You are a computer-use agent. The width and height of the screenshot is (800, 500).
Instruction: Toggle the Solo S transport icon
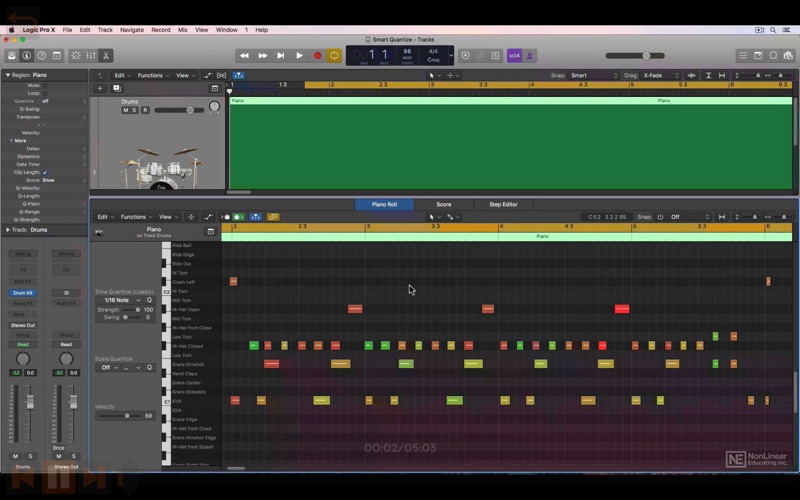pyautogui.click(x=495, y=56)
